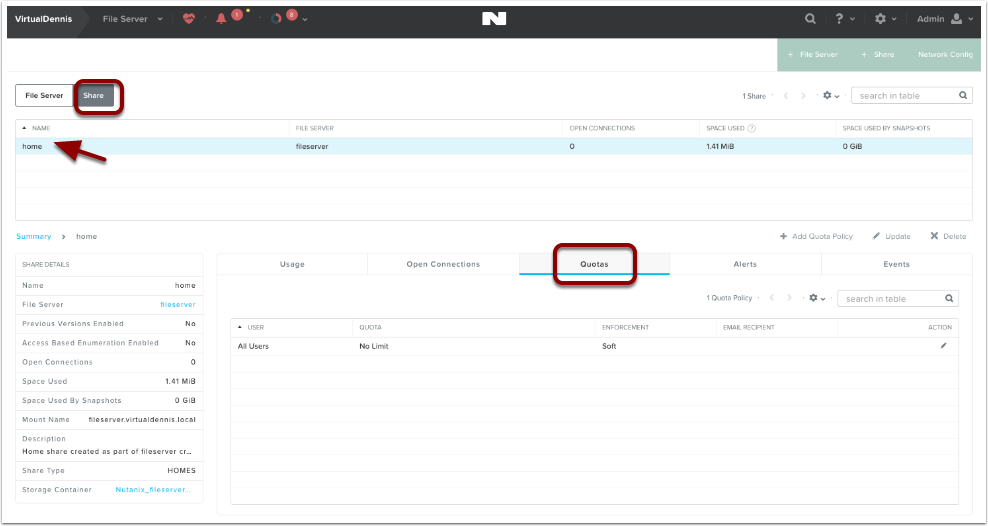This screenshot has width=988, height=526.
Task: Click the Space Used help question icon
Action: 751,128
